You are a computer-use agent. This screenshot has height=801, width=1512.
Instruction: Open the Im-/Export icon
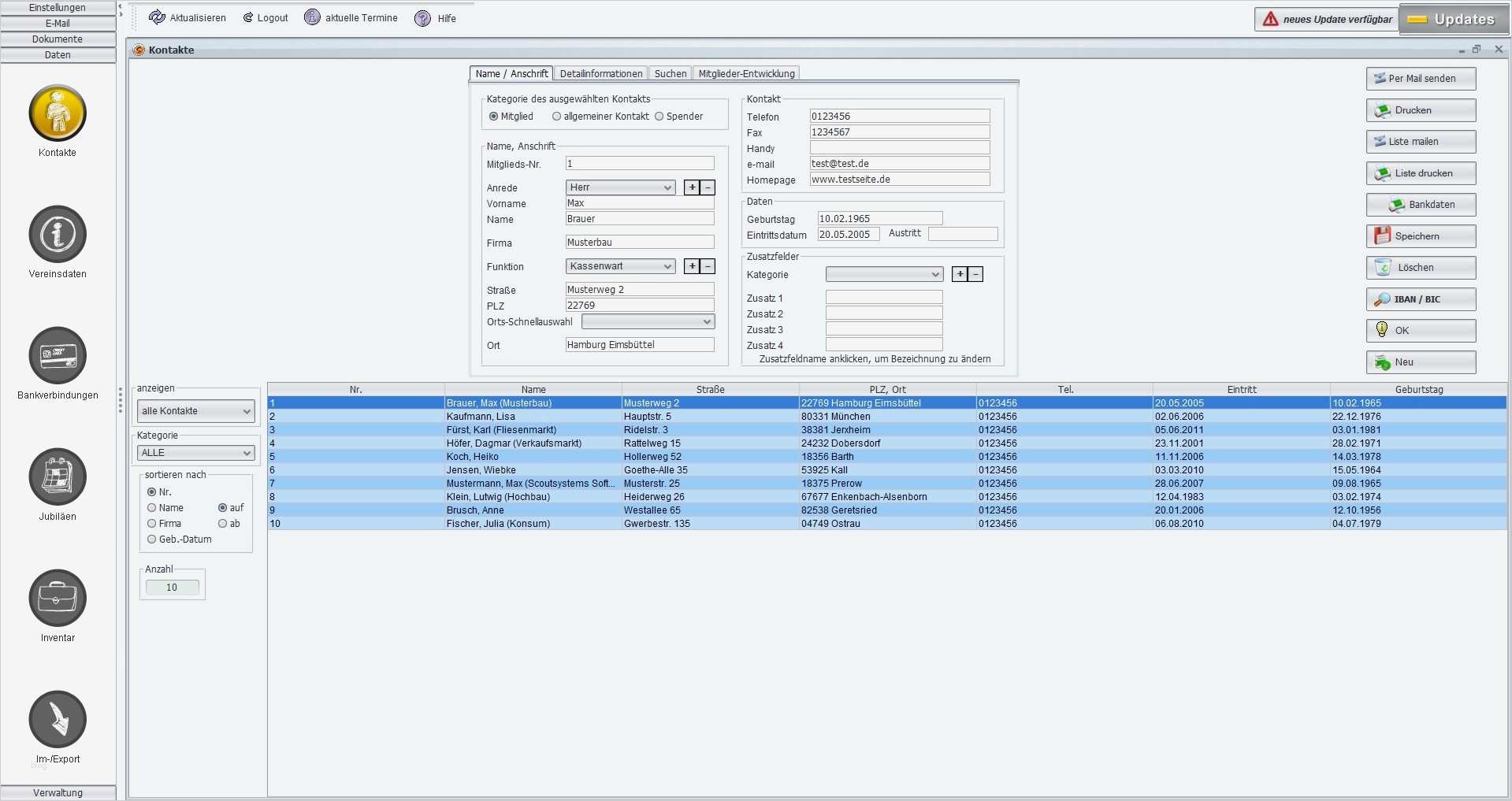(58, 720)
